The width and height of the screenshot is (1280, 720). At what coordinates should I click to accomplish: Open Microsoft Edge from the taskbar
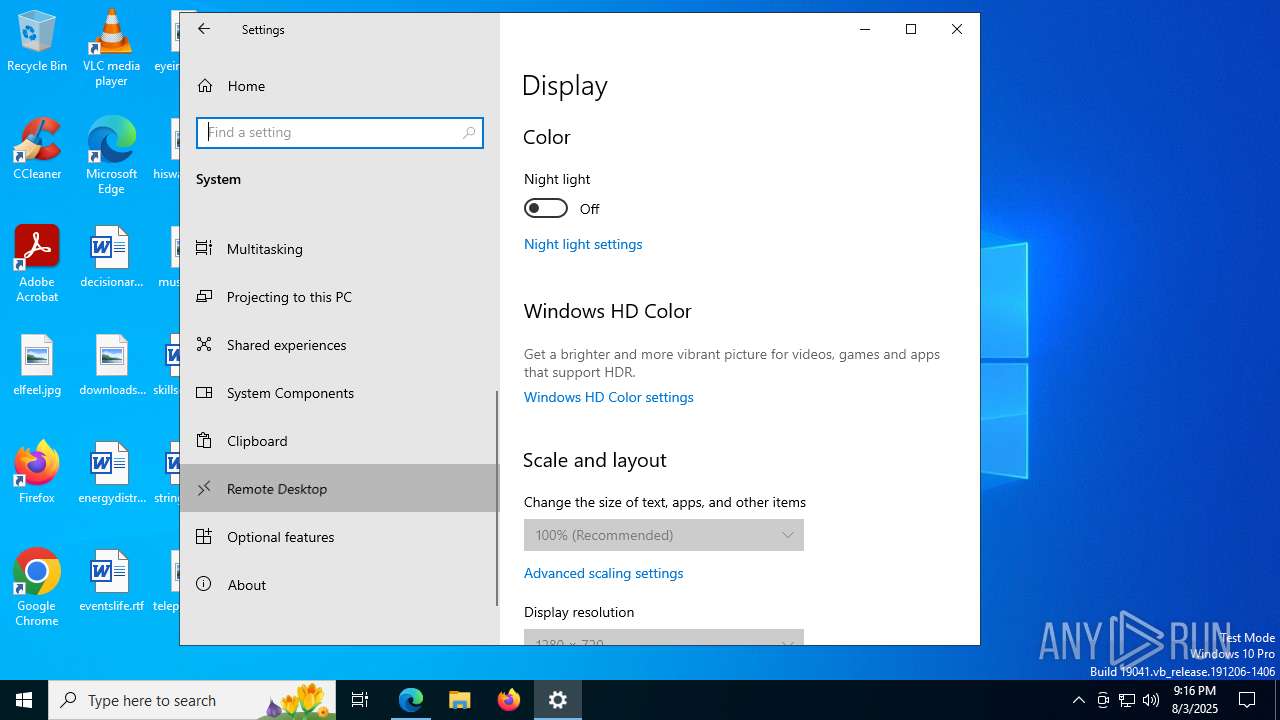coord(411,700)
